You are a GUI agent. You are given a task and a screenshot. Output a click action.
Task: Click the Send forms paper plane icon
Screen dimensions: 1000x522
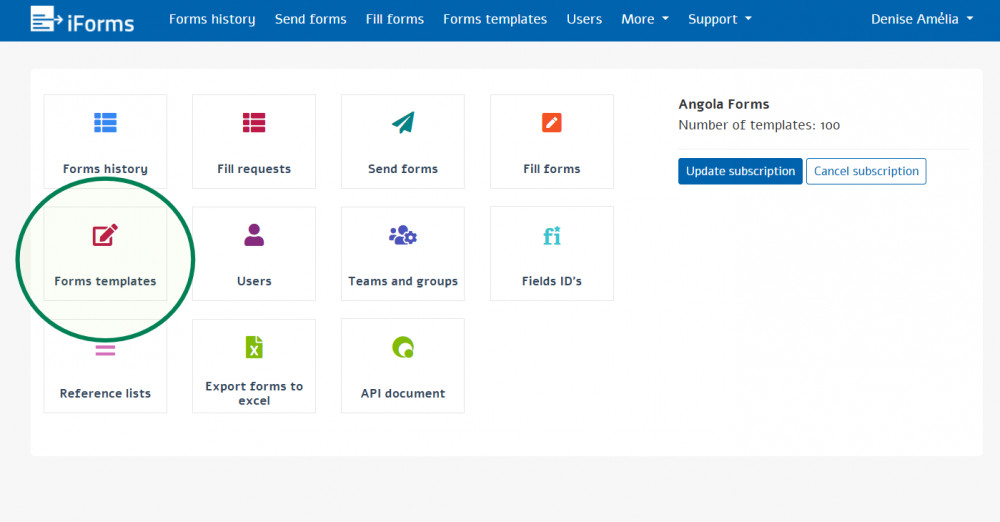(x=403, y=123)
